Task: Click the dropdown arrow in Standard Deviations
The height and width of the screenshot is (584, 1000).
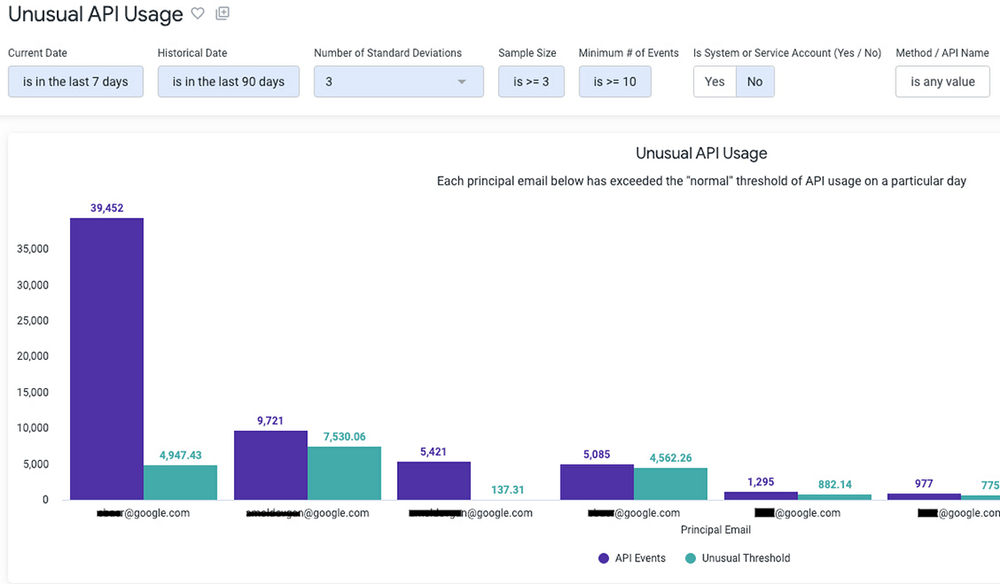Action: coord(462,82)
